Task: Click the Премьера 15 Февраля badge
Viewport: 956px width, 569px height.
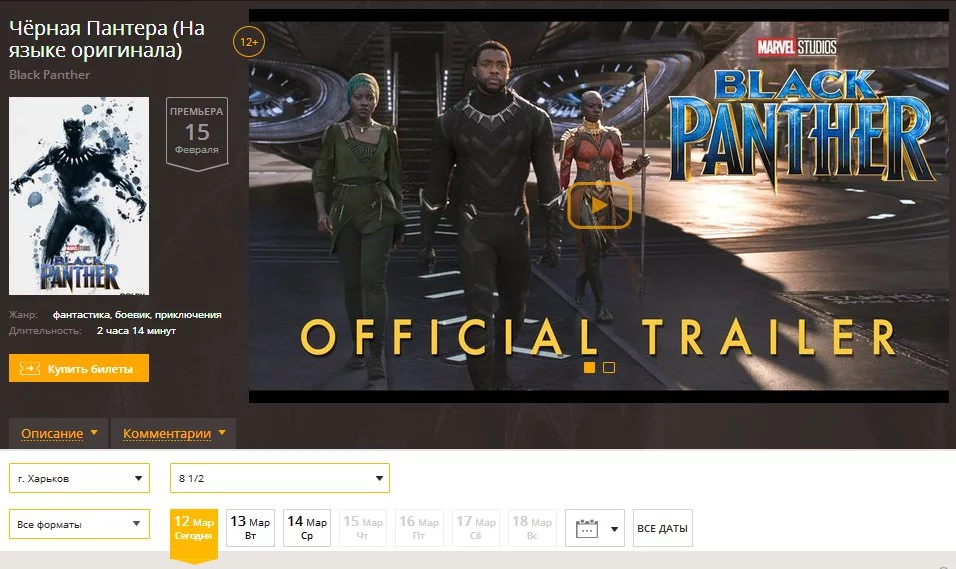Action: (197, 133)
